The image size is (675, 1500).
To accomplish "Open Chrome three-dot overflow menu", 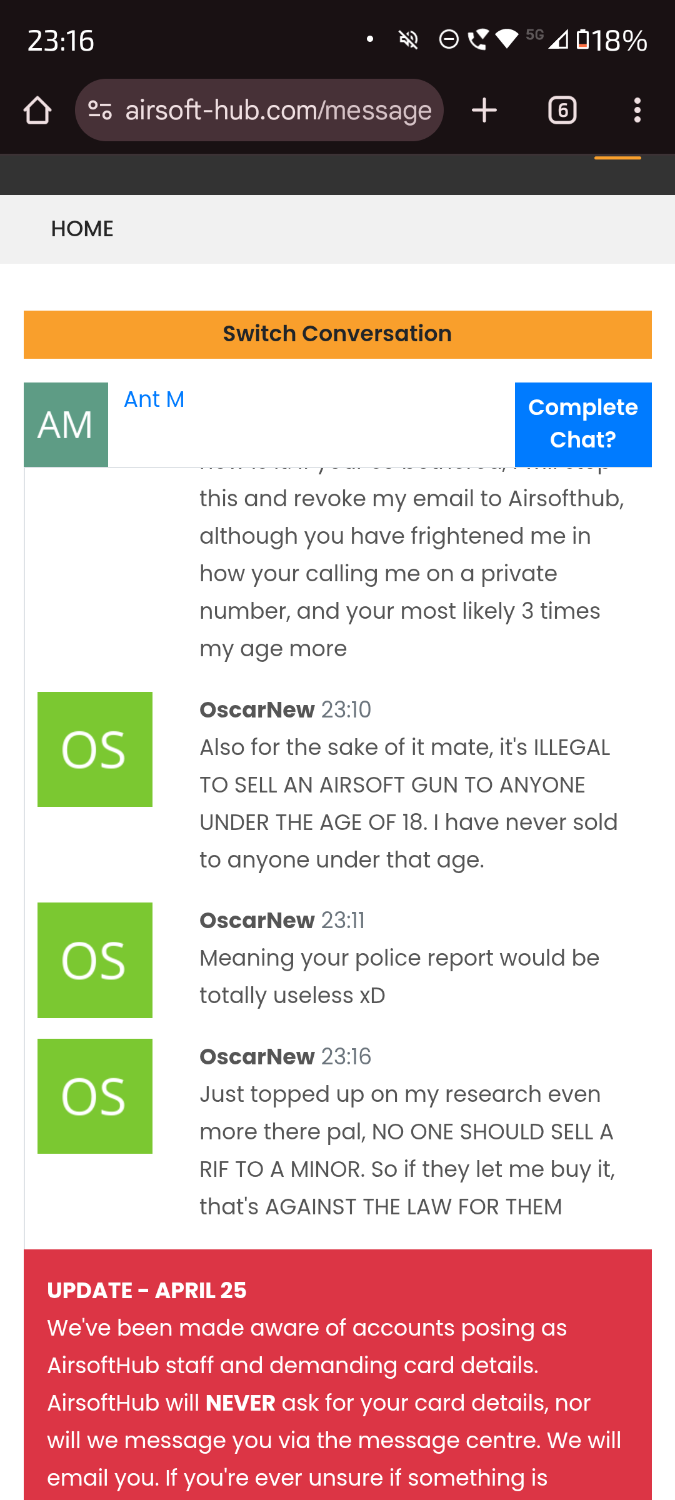I will [x=637, y=110].
